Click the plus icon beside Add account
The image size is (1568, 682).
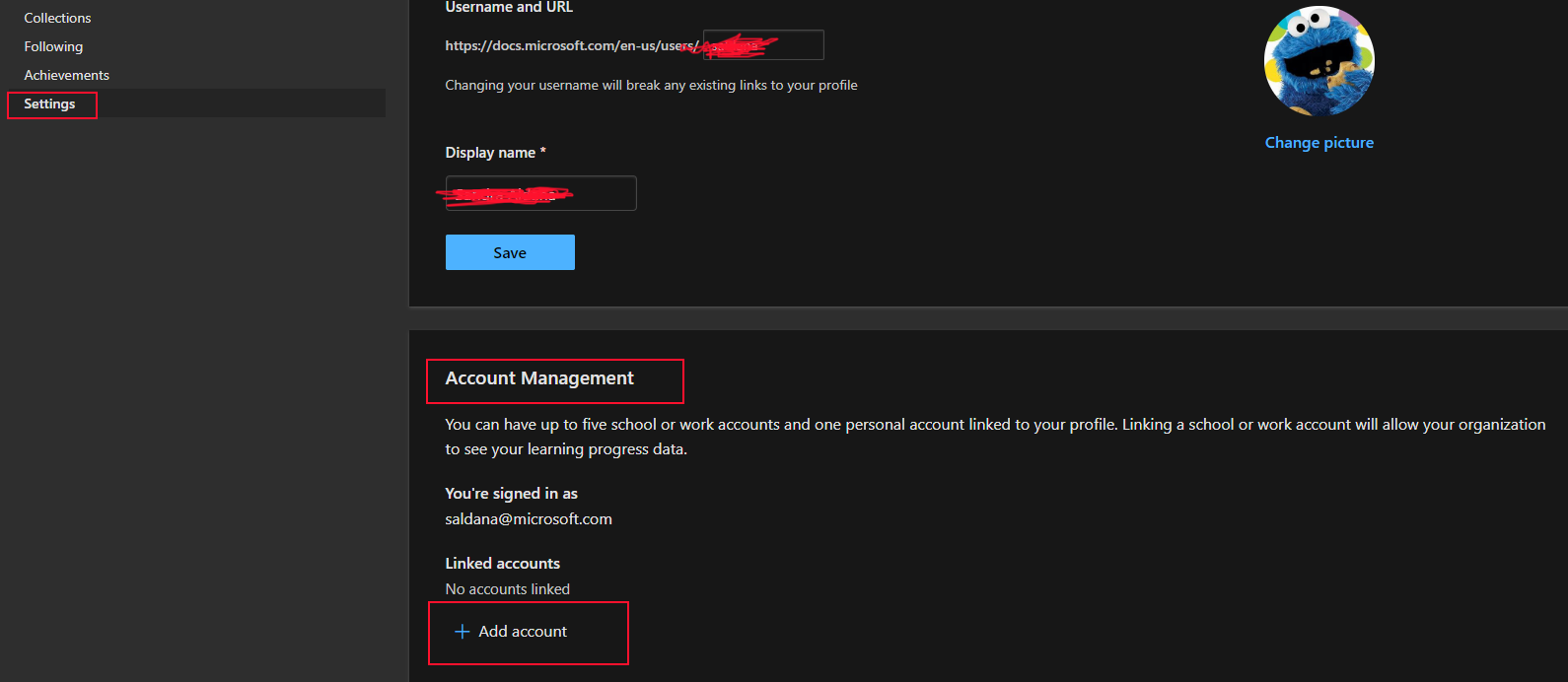(x=462, y=632)
